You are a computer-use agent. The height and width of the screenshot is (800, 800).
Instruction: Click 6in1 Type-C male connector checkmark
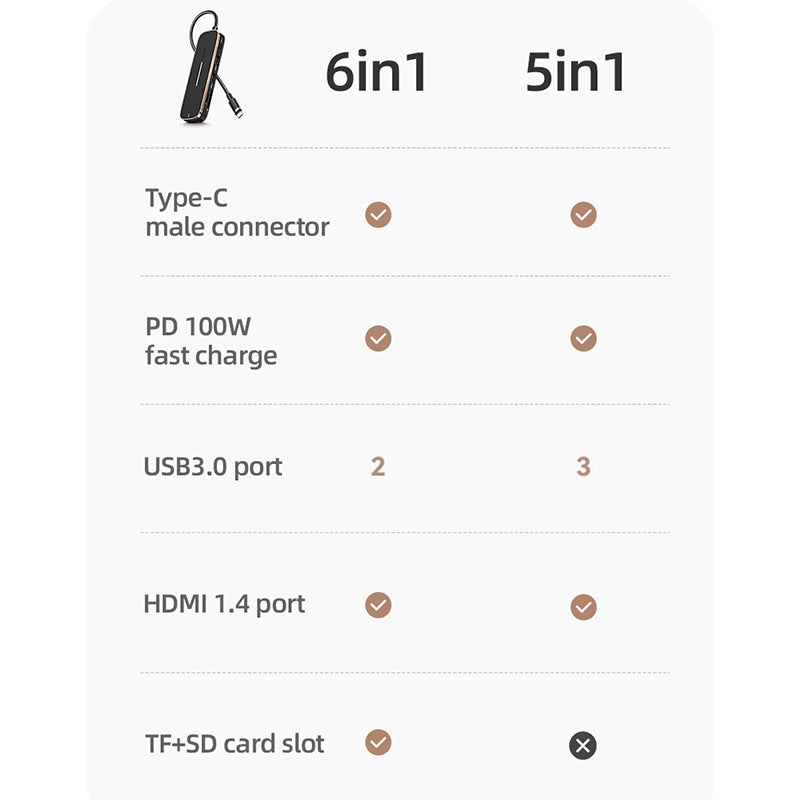(x=378, y=215)
